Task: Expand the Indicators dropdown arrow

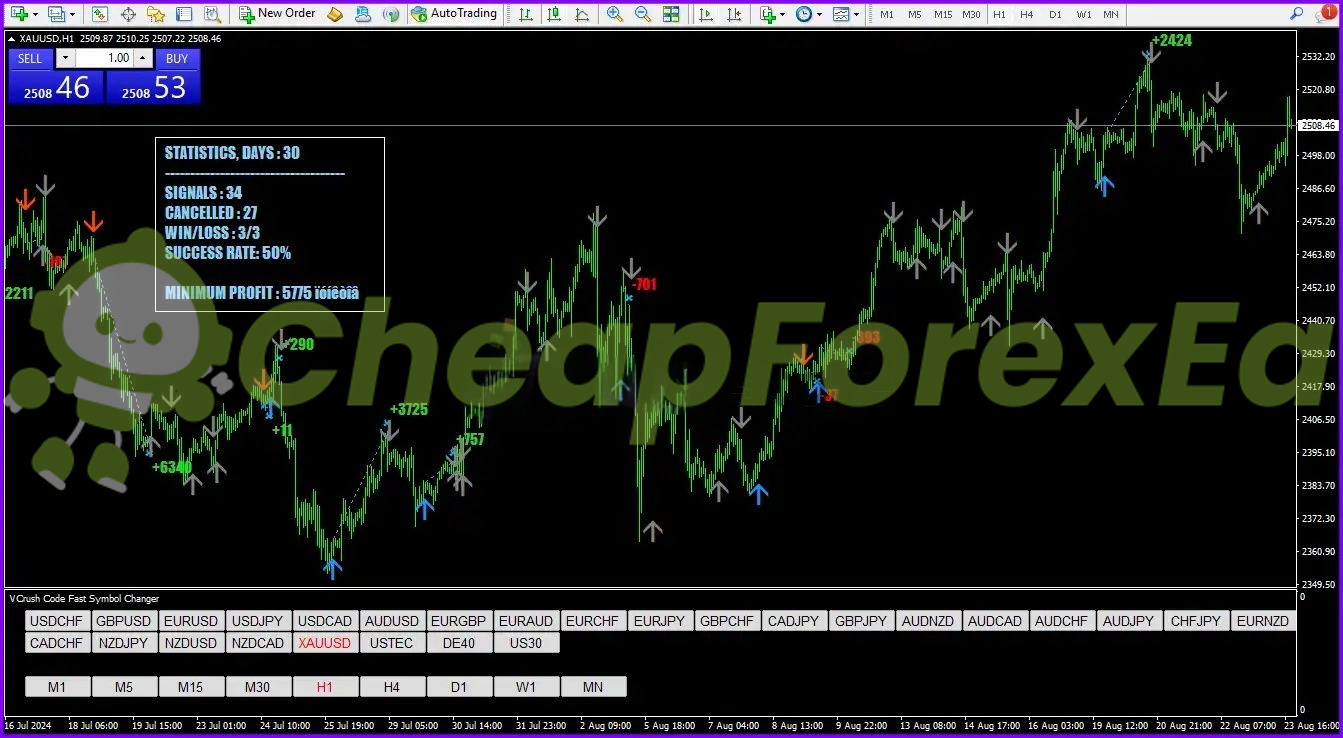Action: tap(783, 14)
